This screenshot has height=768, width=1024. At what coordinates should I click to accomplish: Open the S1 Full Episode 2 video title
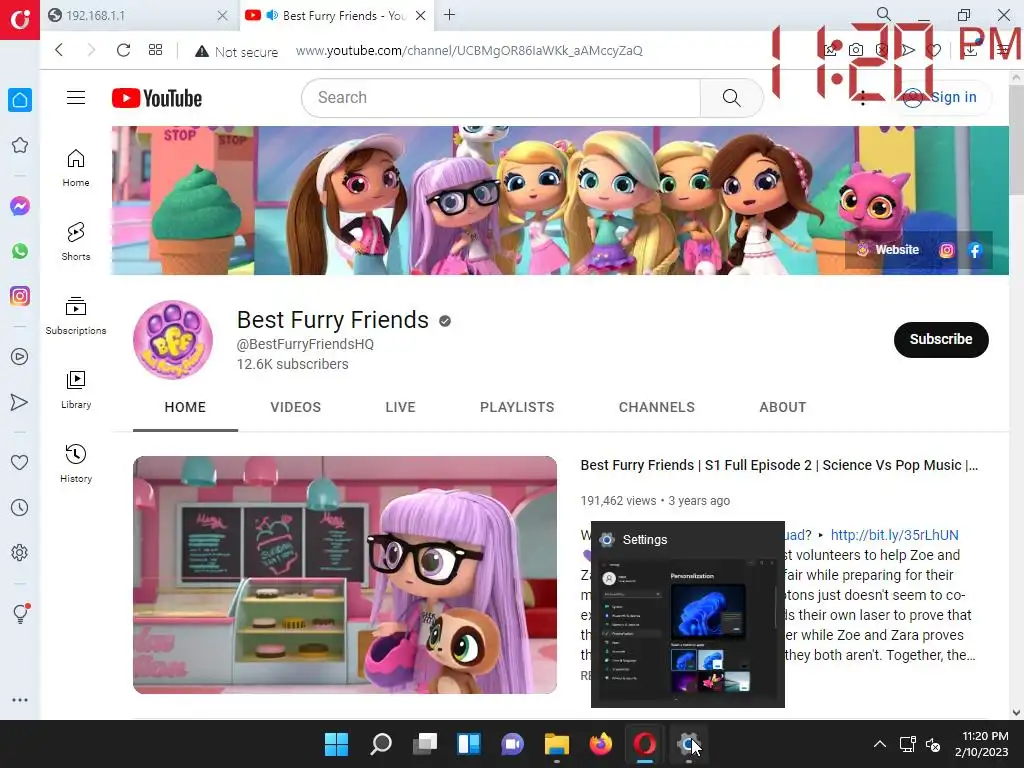[x=779, y=465]
